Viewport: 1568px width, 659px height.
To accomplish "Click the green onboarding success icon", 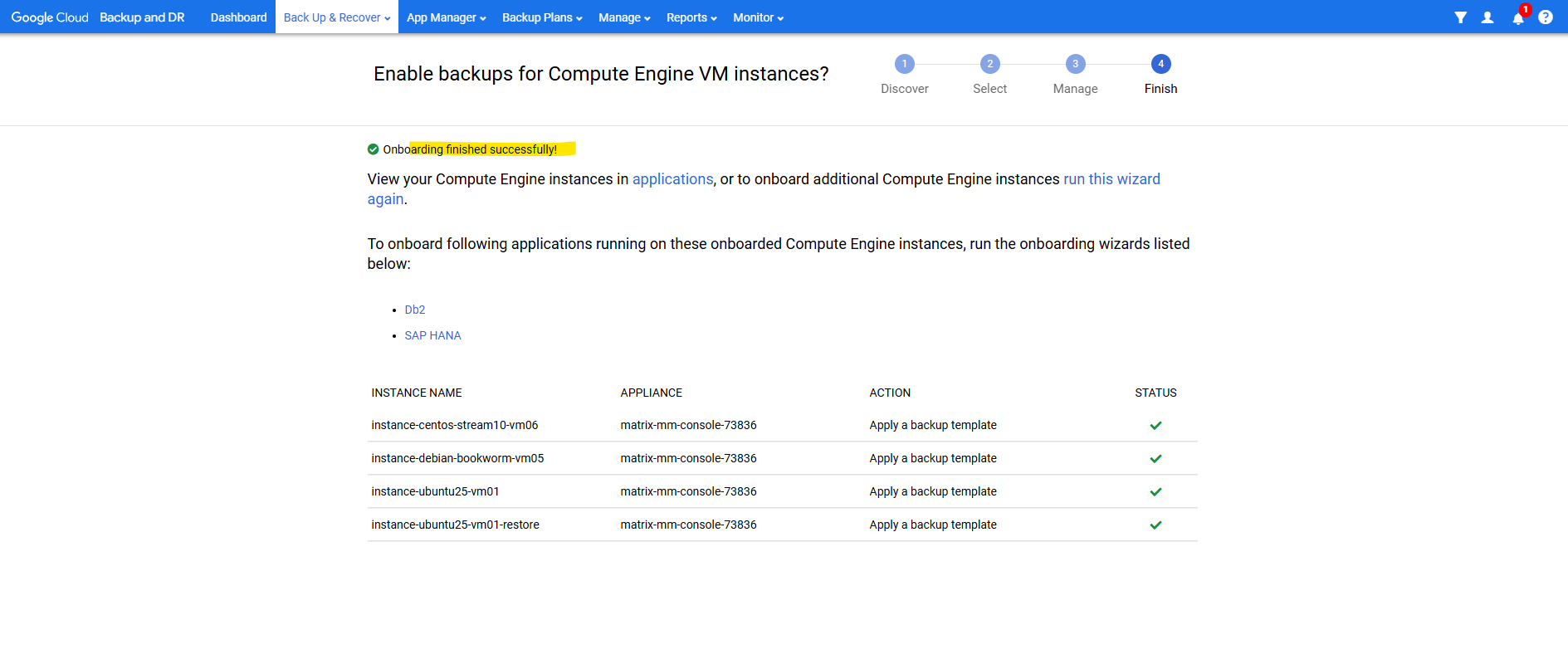I will (x=374, y=149).
